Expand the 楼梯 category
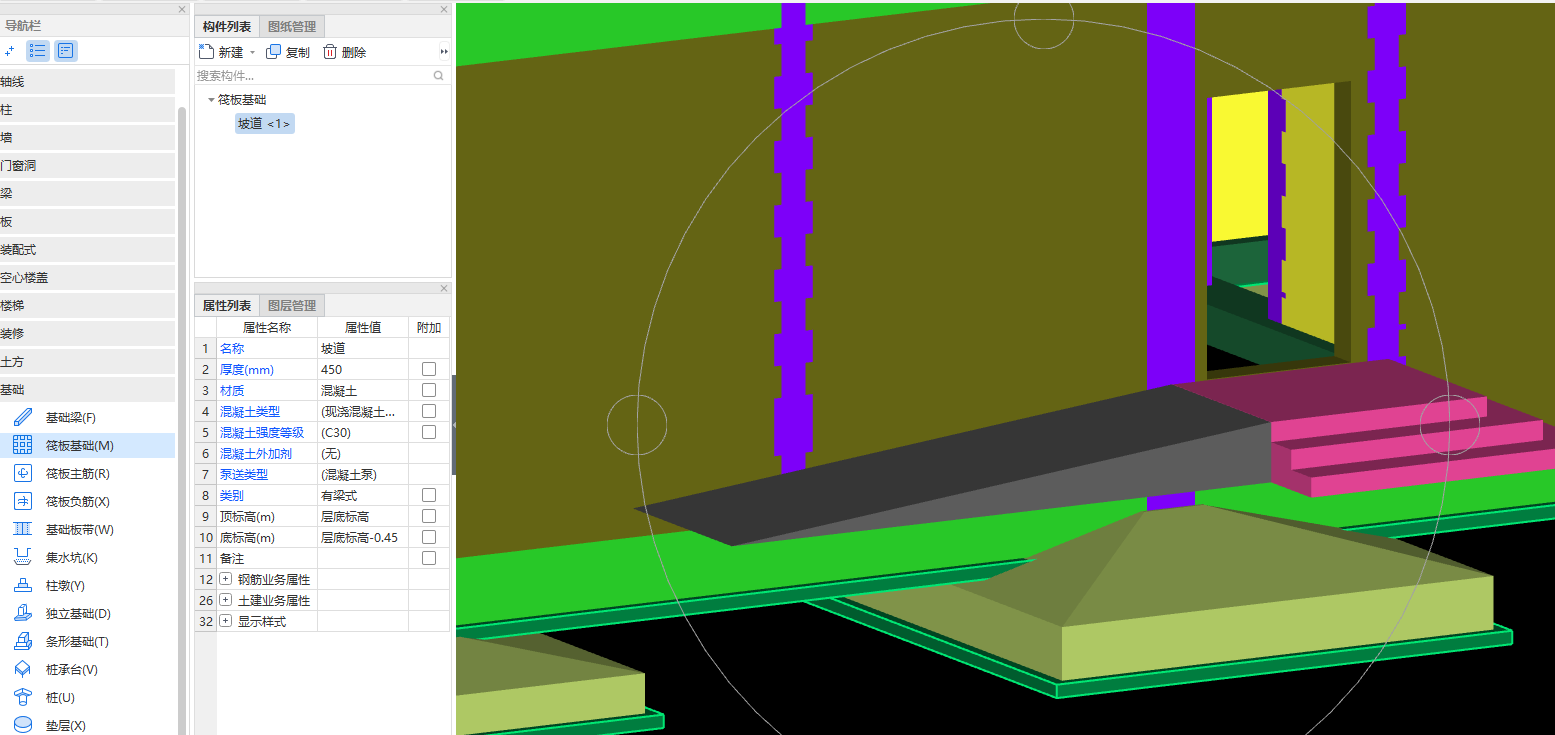The width and height of the screenshot is (1555, 735). pos(87,306)
